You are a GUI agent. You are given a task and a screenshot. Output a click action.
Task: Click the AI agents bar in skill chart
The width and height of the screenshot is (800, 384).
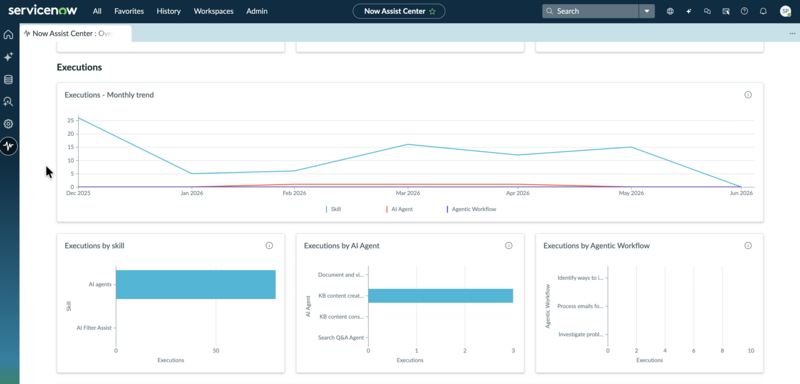coord(195,285)
